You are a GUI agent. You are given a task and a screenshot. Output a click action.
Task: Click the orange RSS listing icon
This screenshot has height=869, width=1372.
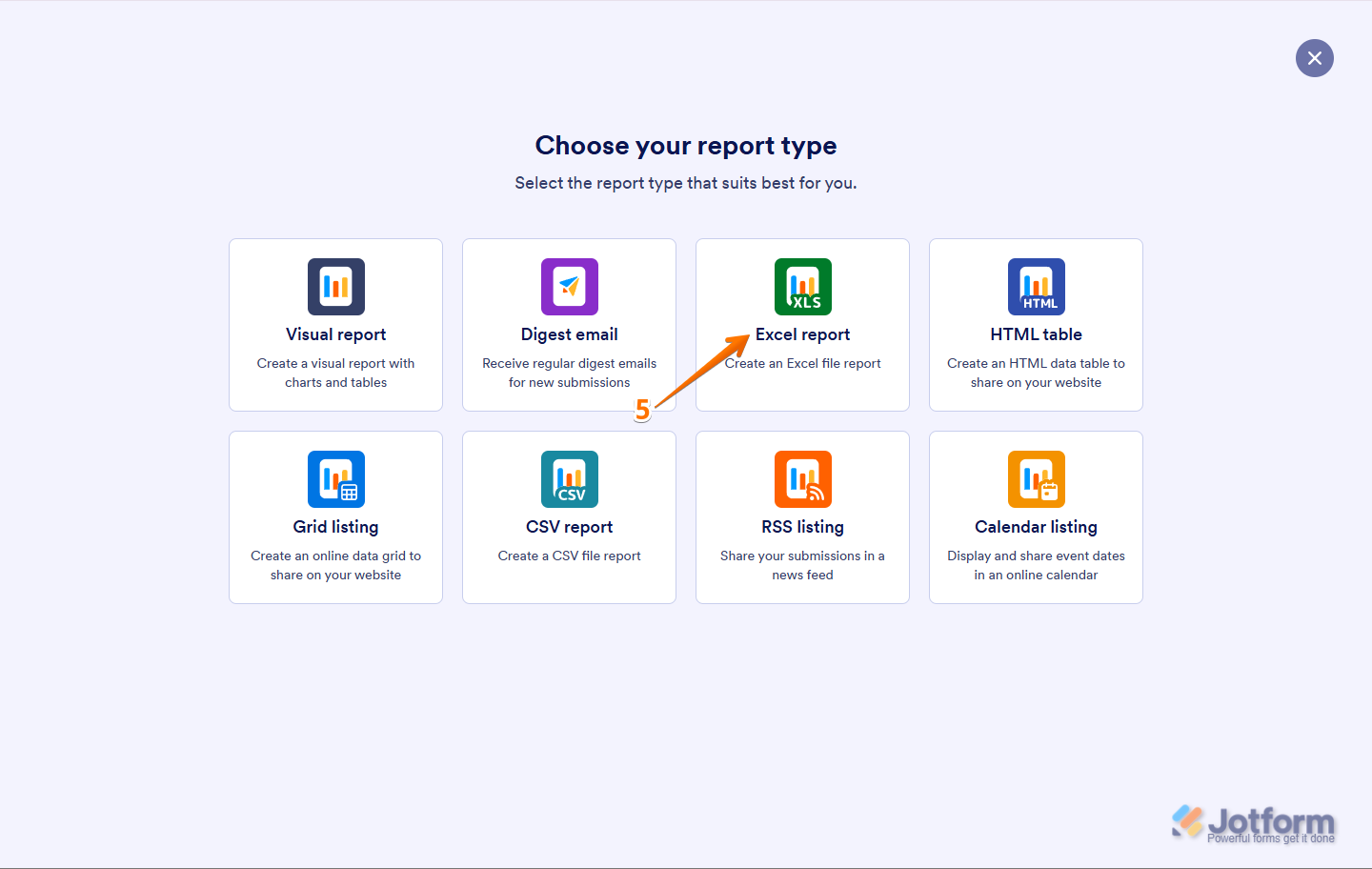[802, 479]
